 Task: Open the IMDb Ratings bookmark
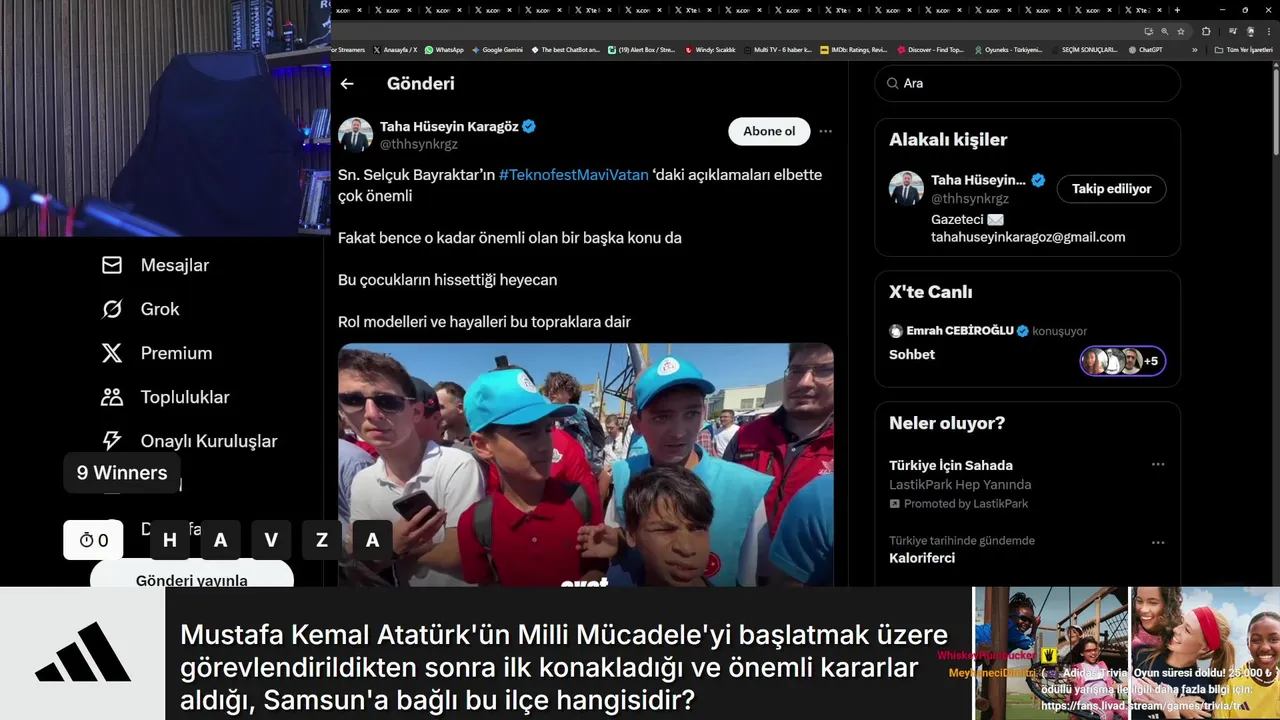[853, 49]
